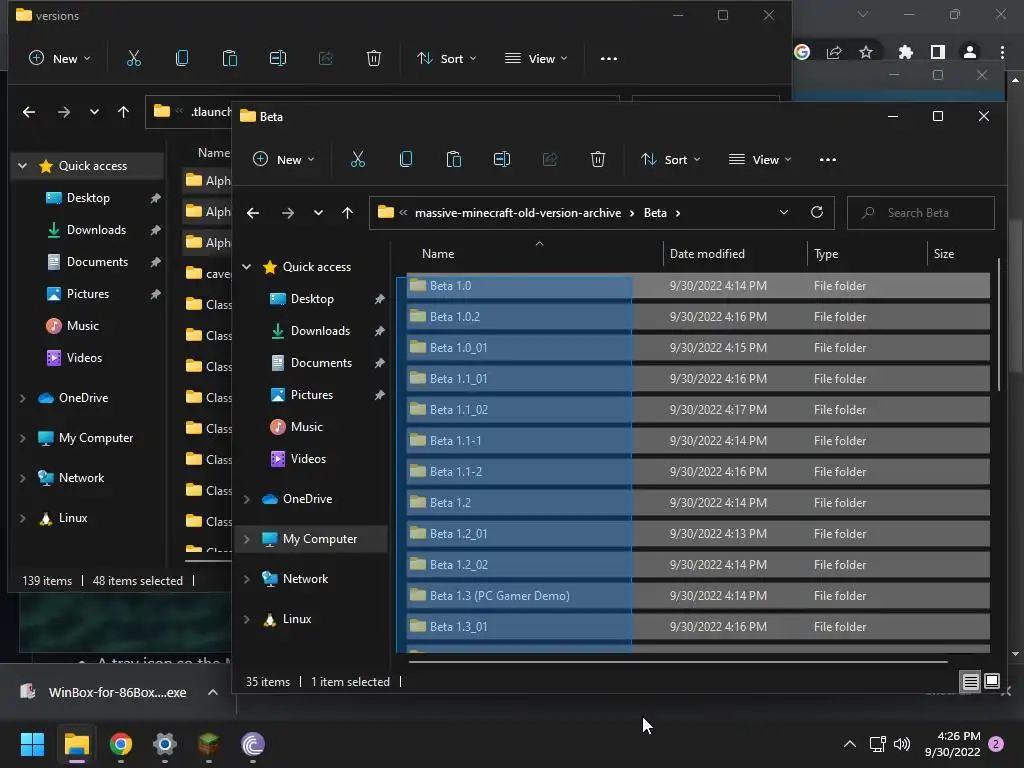Select Beta 1.3 (PC Gamer Demo) folder
Viewport: 1024px width, 768px height.
[x=697, y=596]
